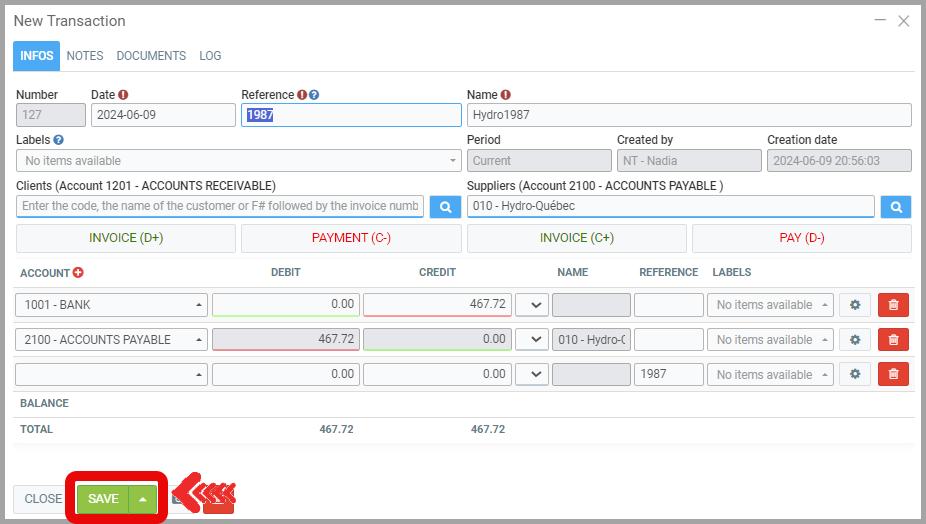Click the green SAVE button
The width and height of the screenshot is (926, 524).
tap(103, 499)
